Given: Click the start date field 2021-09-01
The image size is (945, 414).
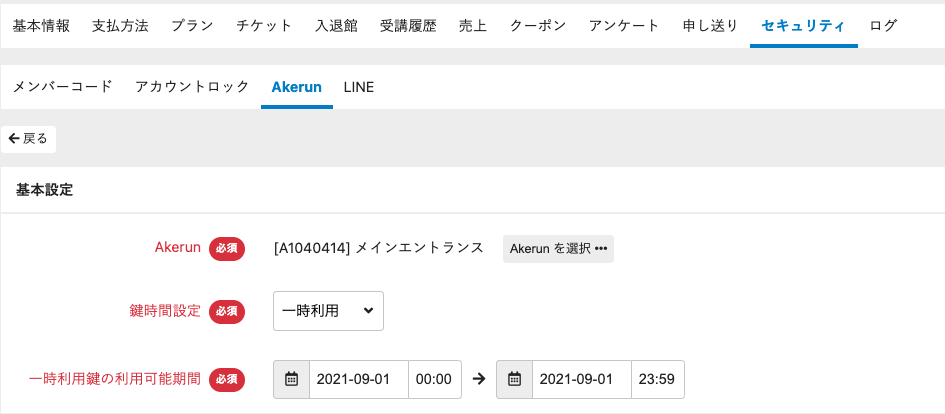Looking at the screenshot, I should tap(359, 380).
